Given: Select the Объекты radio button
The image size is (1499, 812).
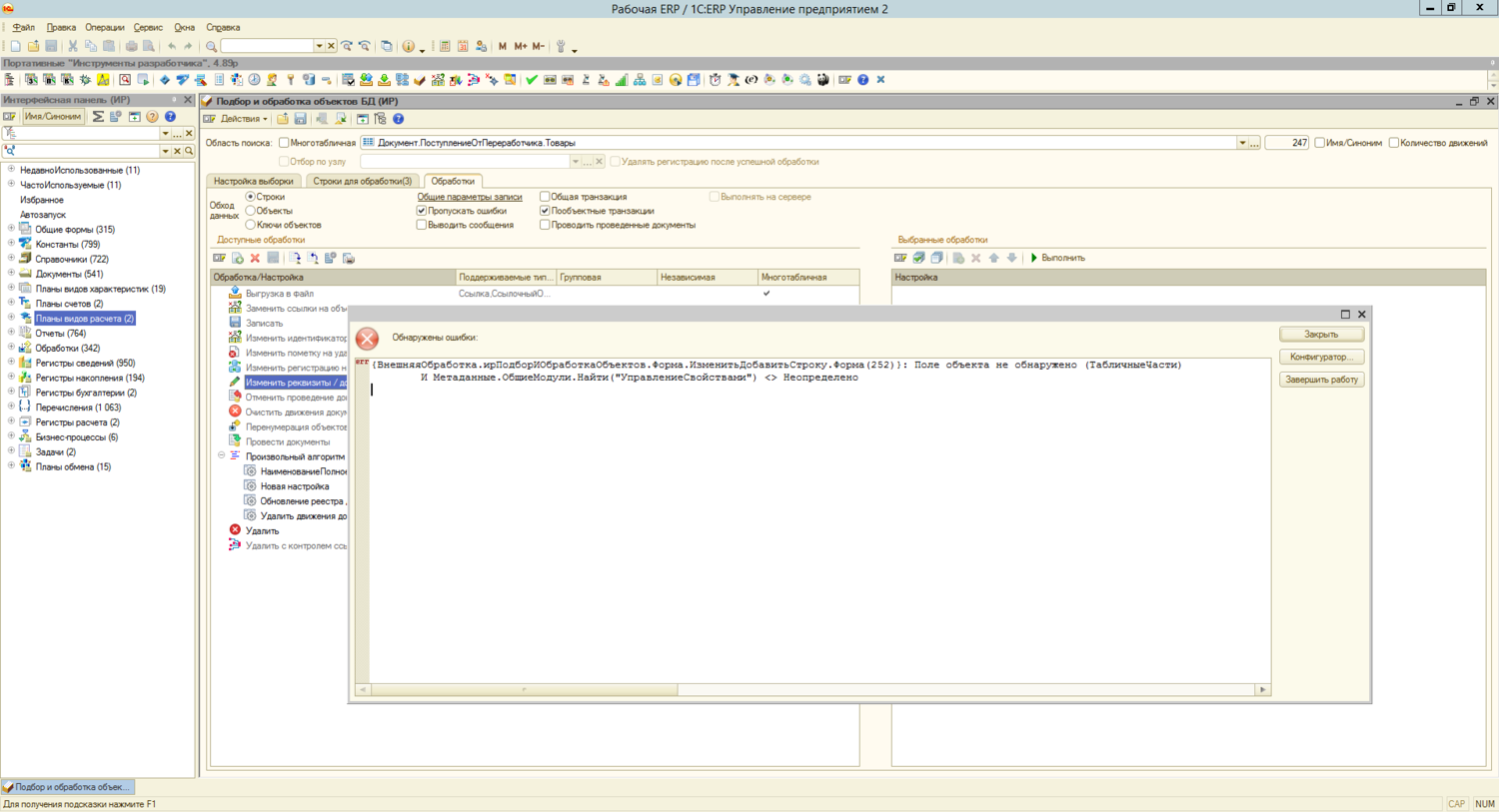Looking at the screenshot, I should click(x=251, y=211).
